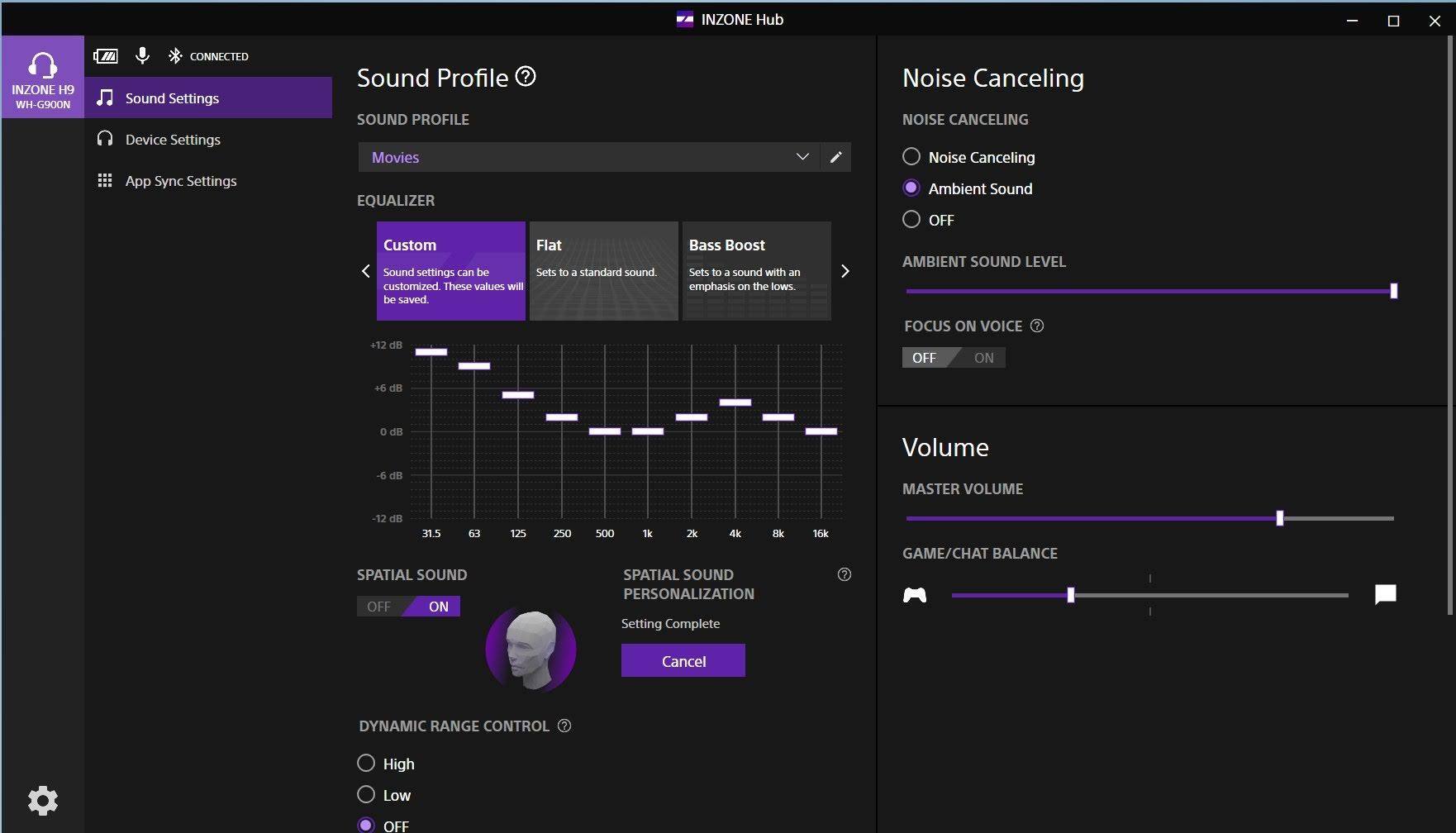Image resolution: width=1456 pixels, height=833 pixels.
Task: Open settings with the gear icon
Action: [43, 800]
